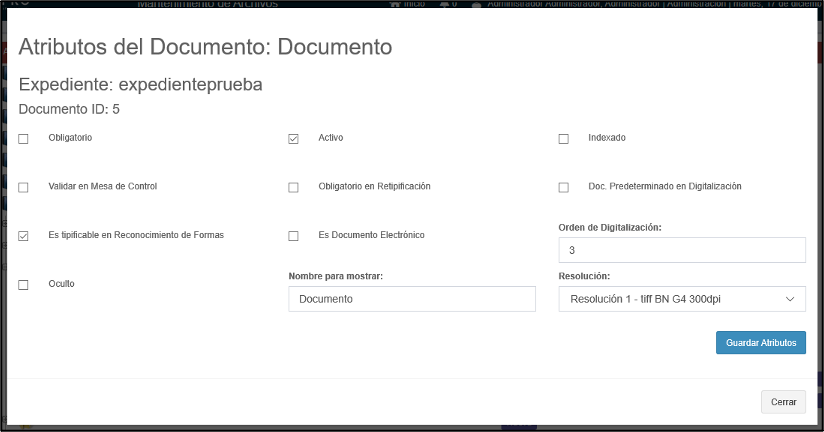Viewport: 824px width, 432px height.
Task: Uncheck the Activo checkbox
Action: (293, 139)
